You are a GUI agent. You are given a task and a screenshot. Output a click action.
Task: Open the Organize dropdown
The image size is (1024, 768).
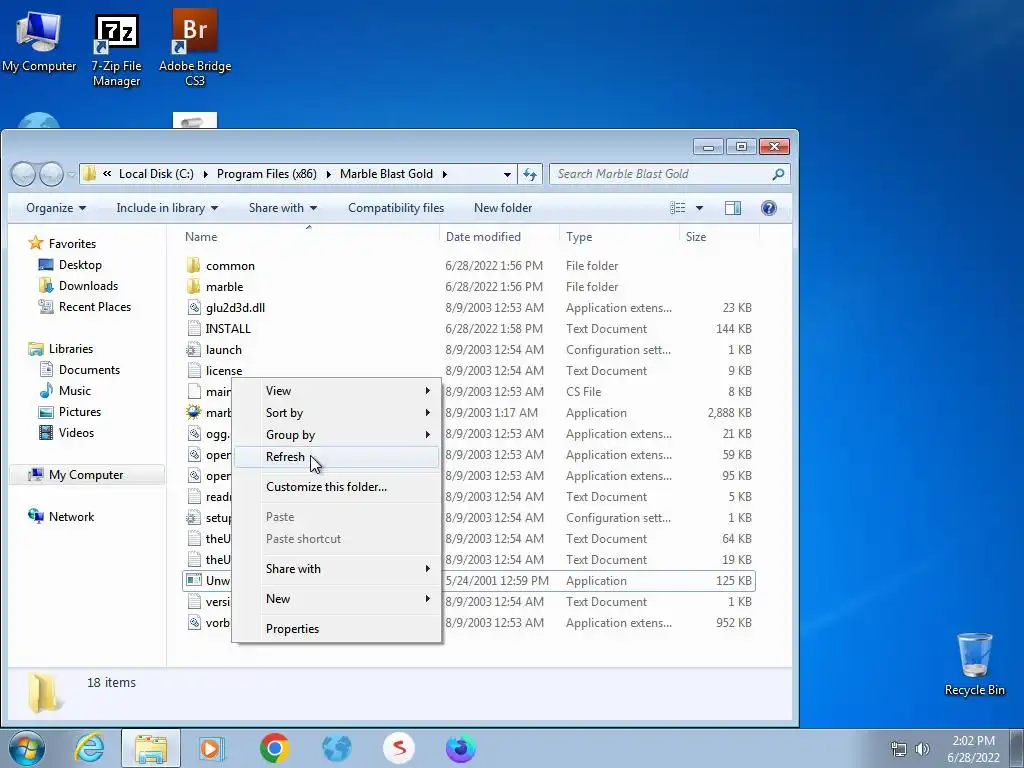pyautogui.click(x=56, y=208)
